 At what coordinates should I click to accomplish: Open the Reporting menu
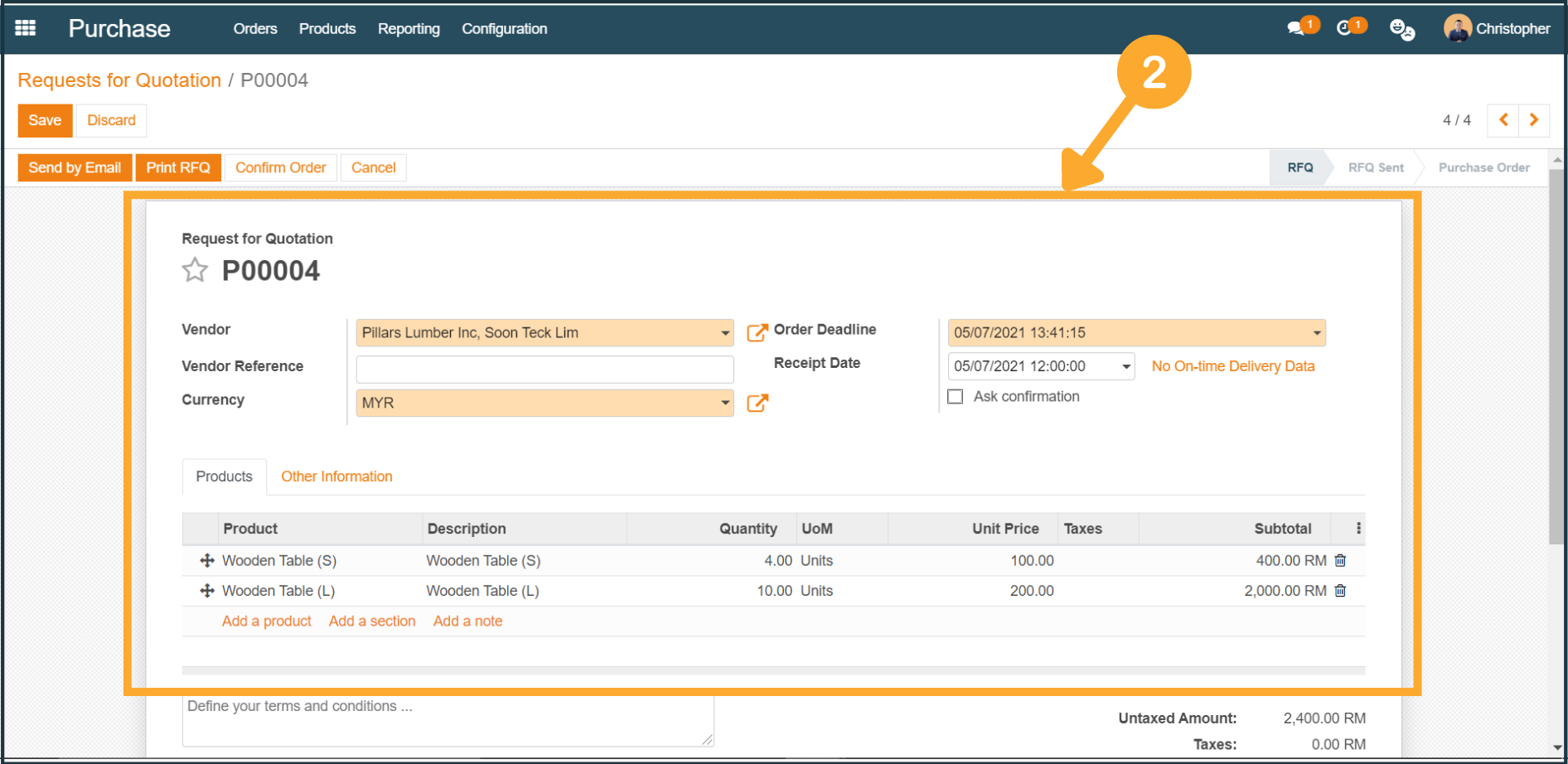pyautogui.click(x=409, y=29)
